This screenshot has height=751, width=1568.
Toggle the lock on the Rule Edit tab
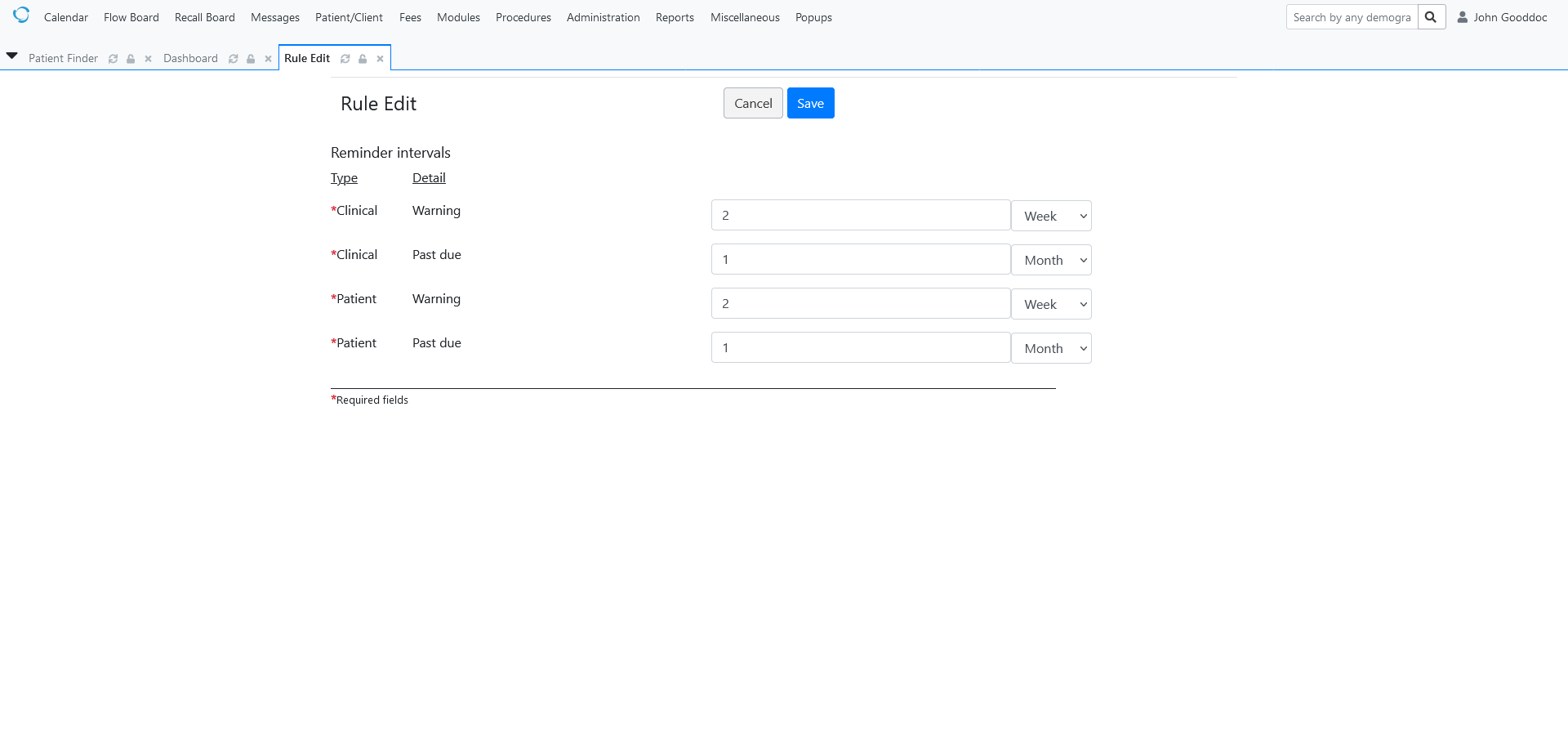pos(363,58)
